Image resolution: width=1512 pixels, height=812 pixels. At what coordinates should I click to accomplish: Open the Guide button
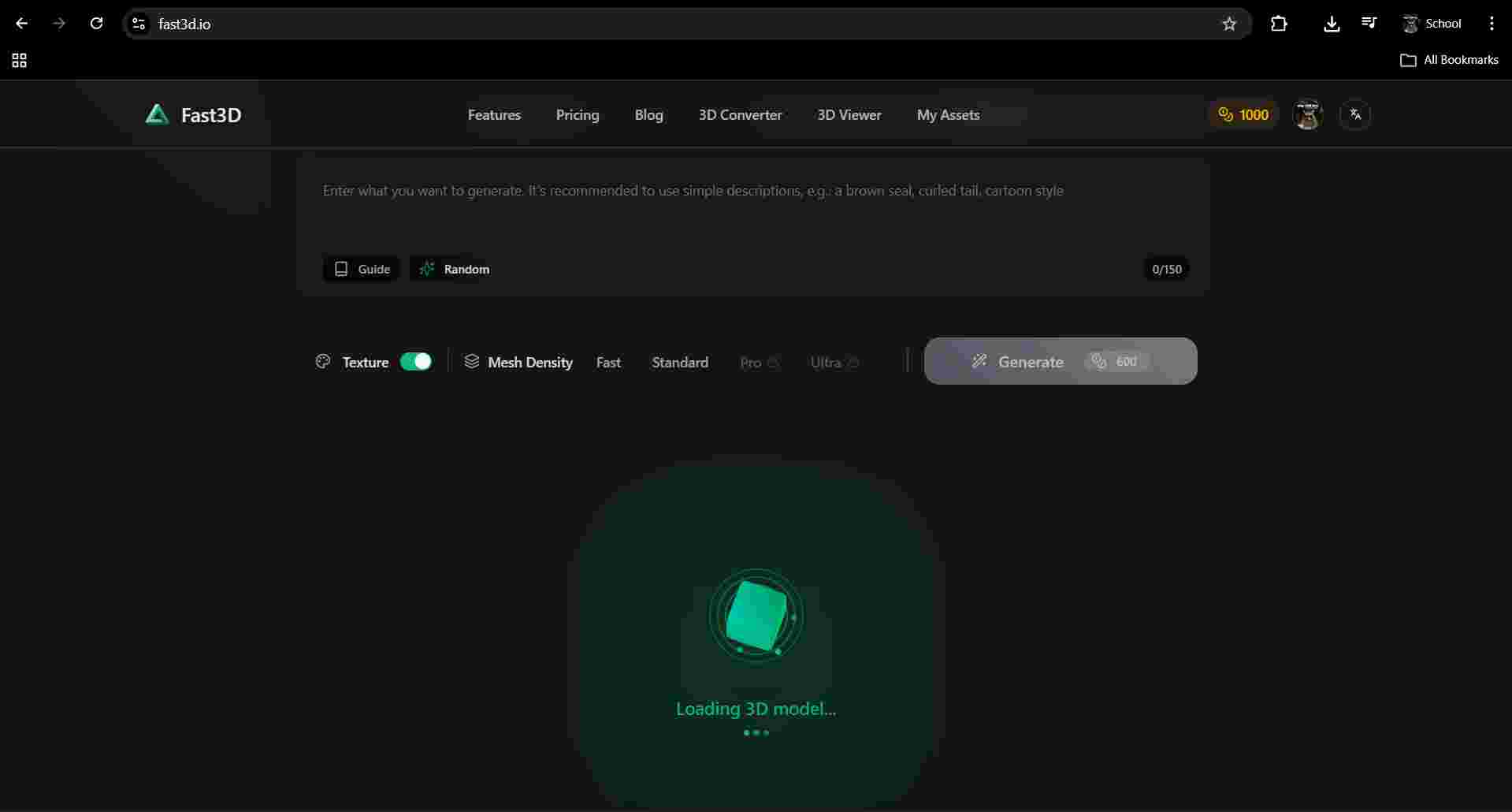point(362,269)
